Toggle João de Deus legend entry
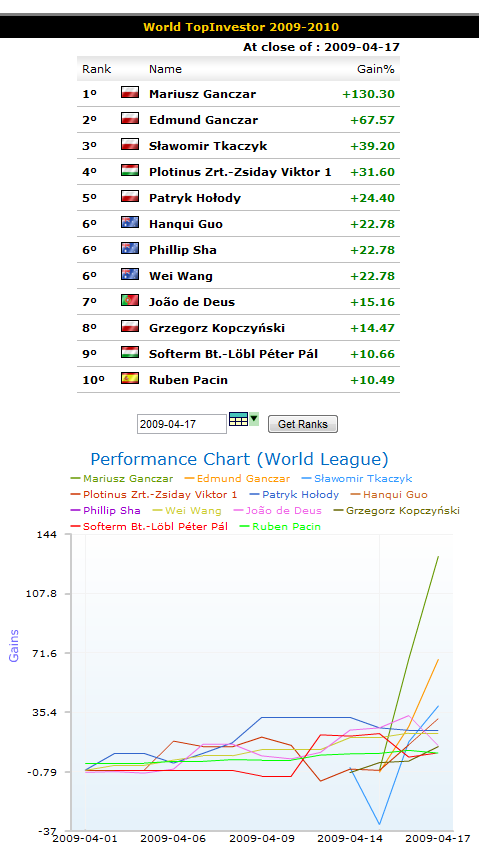 tap(277, 510)
